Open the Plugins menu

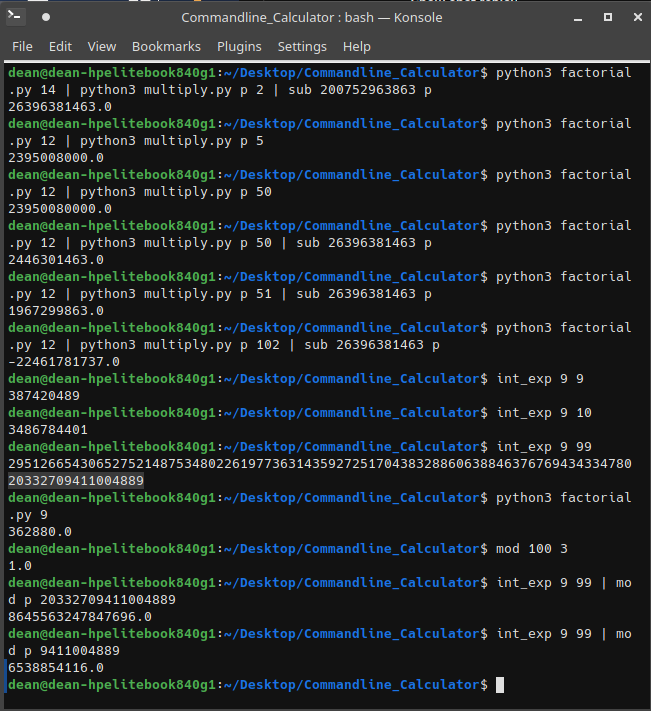[x=239, y=46]
